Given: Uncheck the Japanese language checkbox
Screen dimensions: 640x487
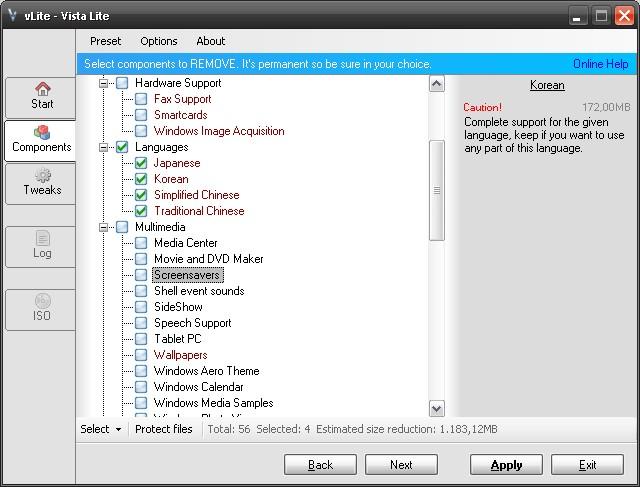Looking at the screenshot, I should 141,163.
